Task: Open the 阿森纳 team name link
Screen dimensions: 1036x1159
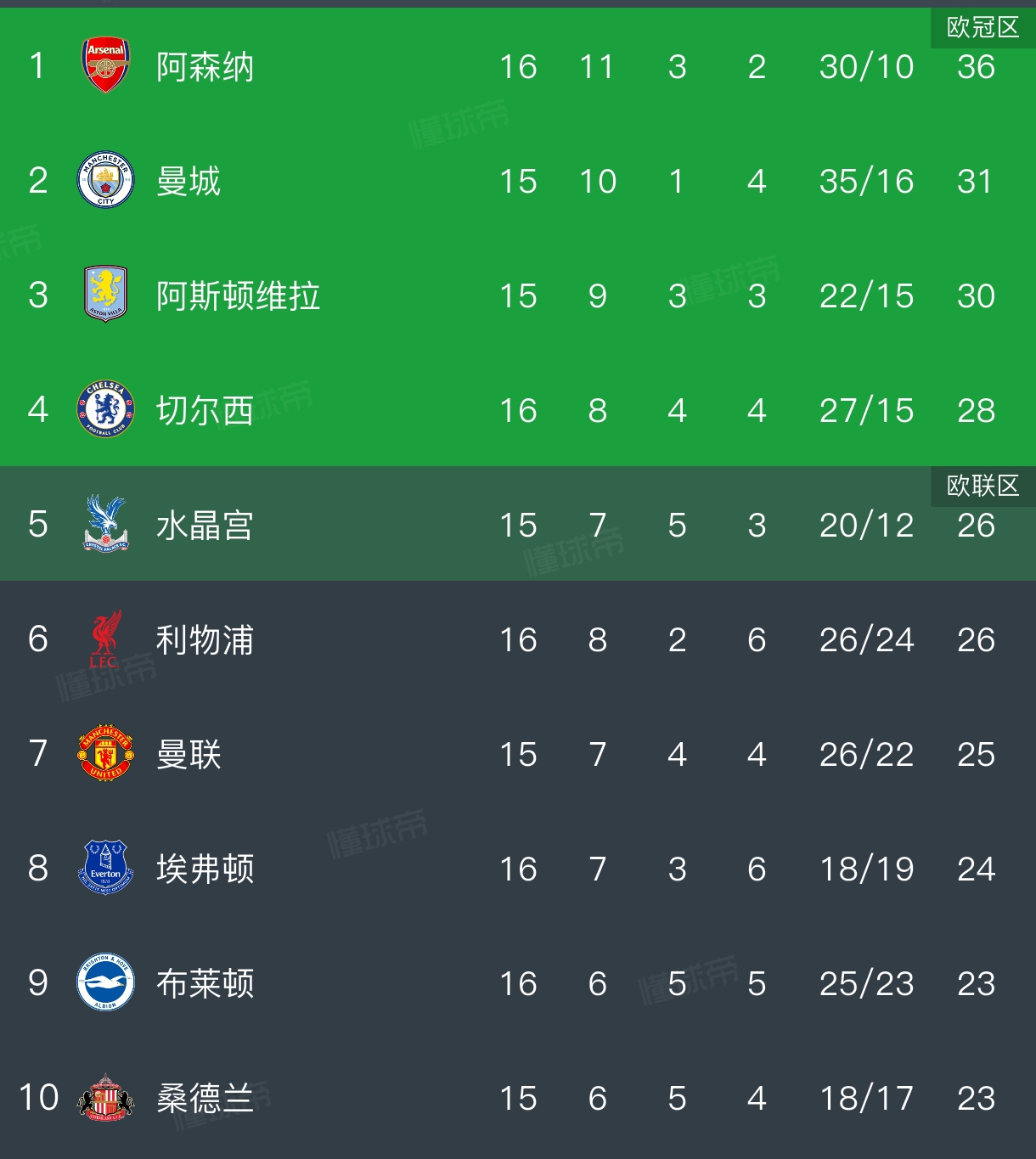Action: coord(205,67)
